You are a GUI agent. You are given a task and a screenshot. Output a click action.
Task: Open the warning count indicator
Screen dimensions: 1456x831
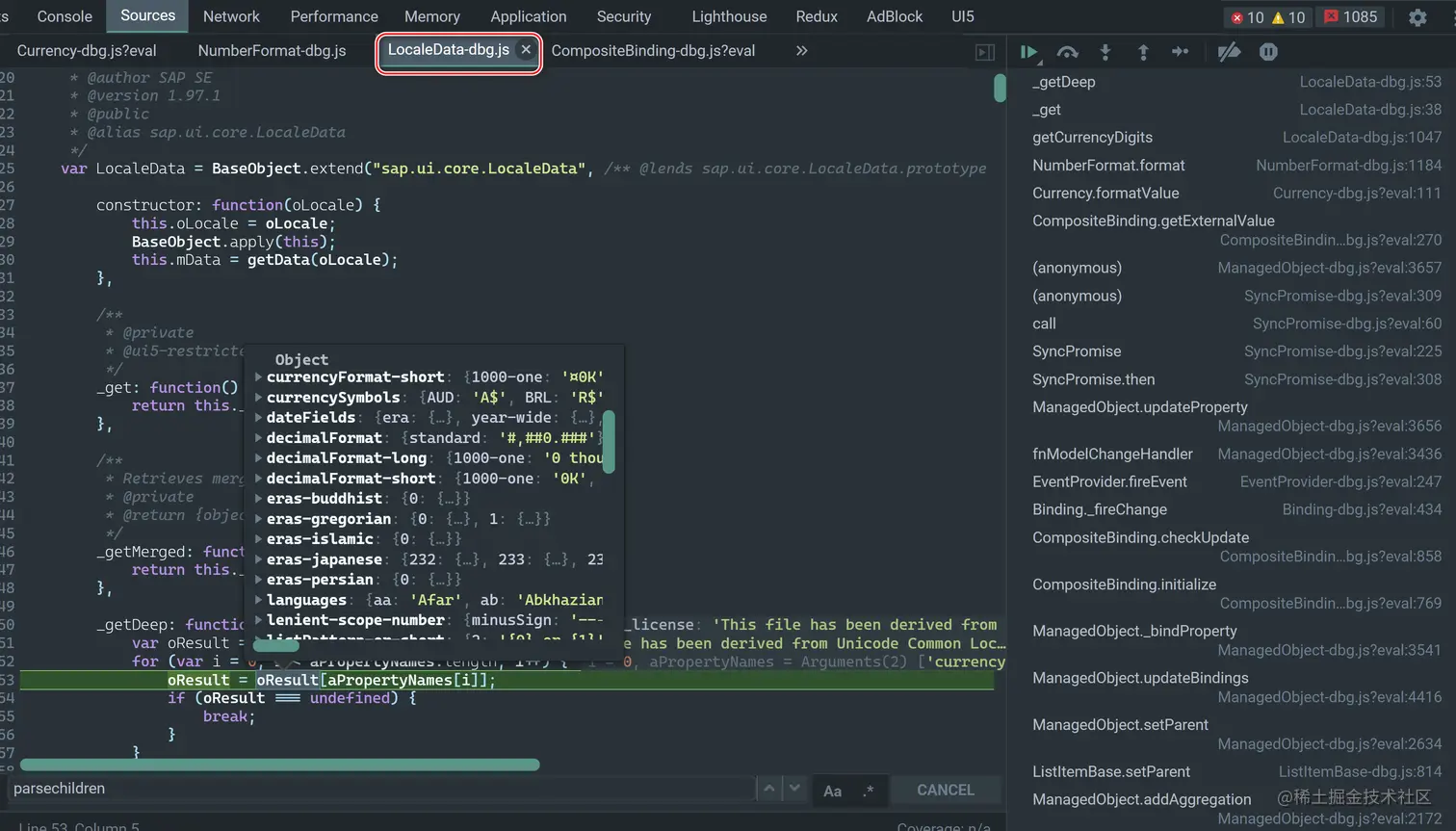(1288, 17)
